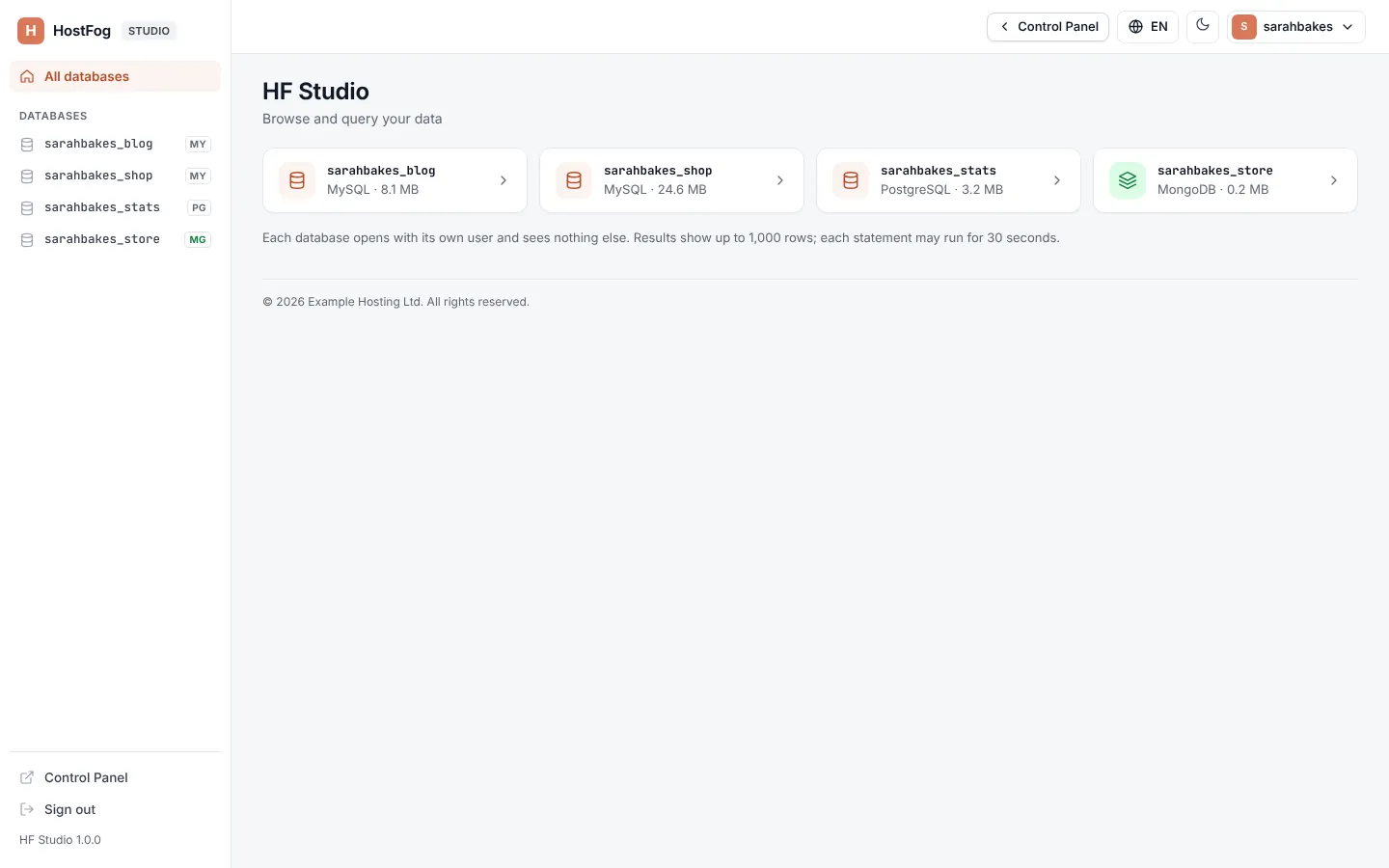Open the EN language selector
Image resolution: width=1389 pixels, height=868 pixels.
pyautogui.click(x=1148, y=27)
